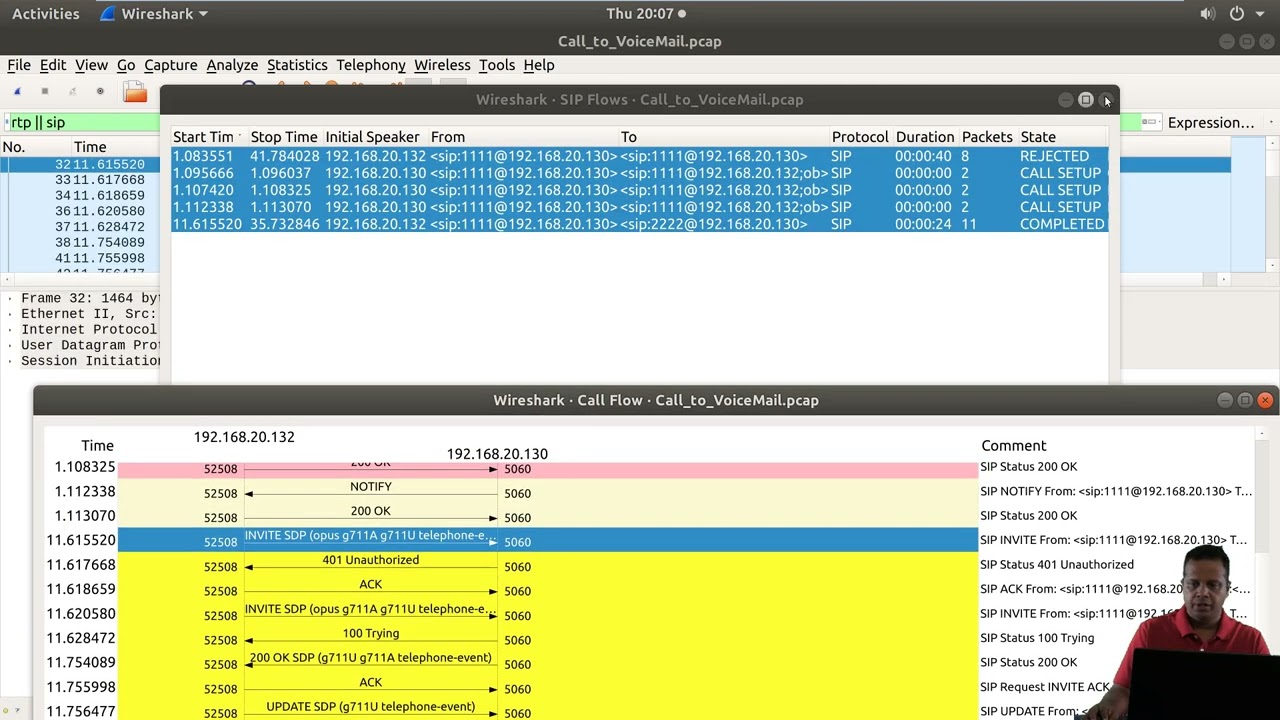Screen dimensions: 1280x720
Task: Select the REJECTED SIP flow row
Action: pyautogui.click(x=639, y=156)
